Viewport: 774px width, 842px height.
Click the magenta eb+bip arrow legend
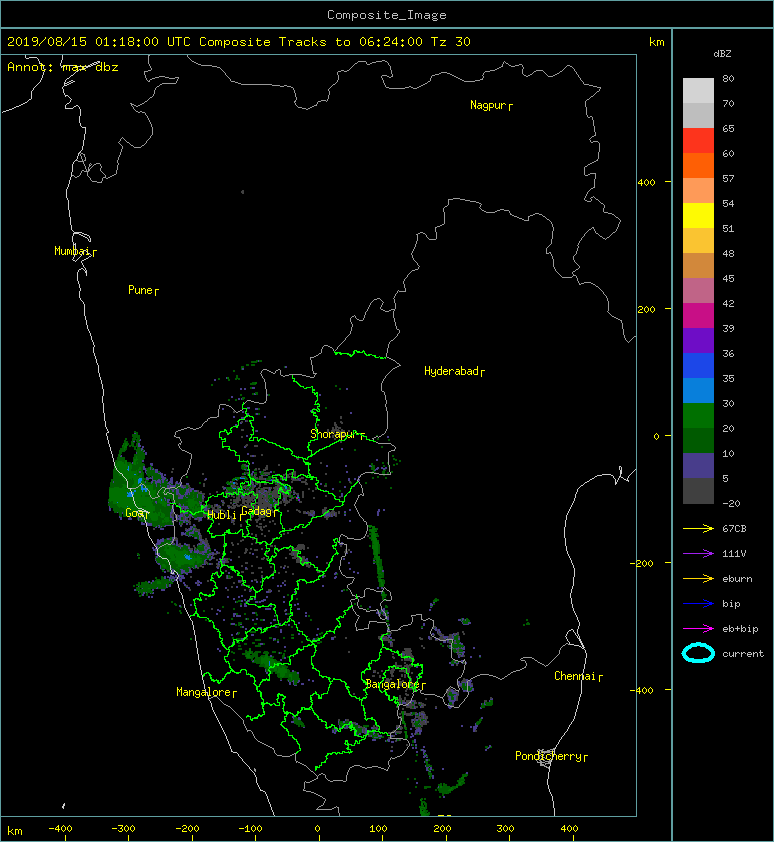(698, 629)
